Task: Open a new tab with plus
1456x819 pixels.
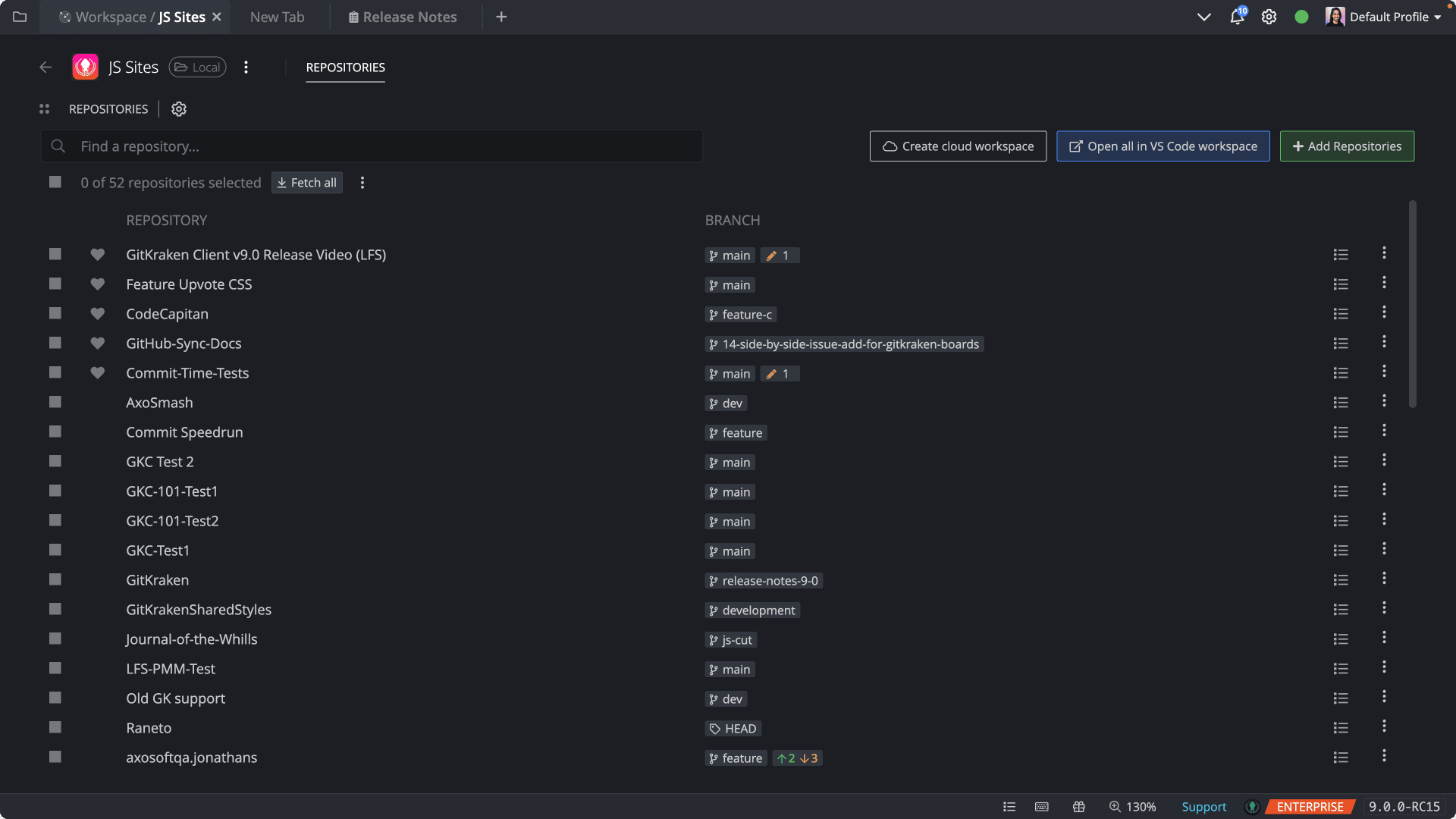Action: coord(501,17)
